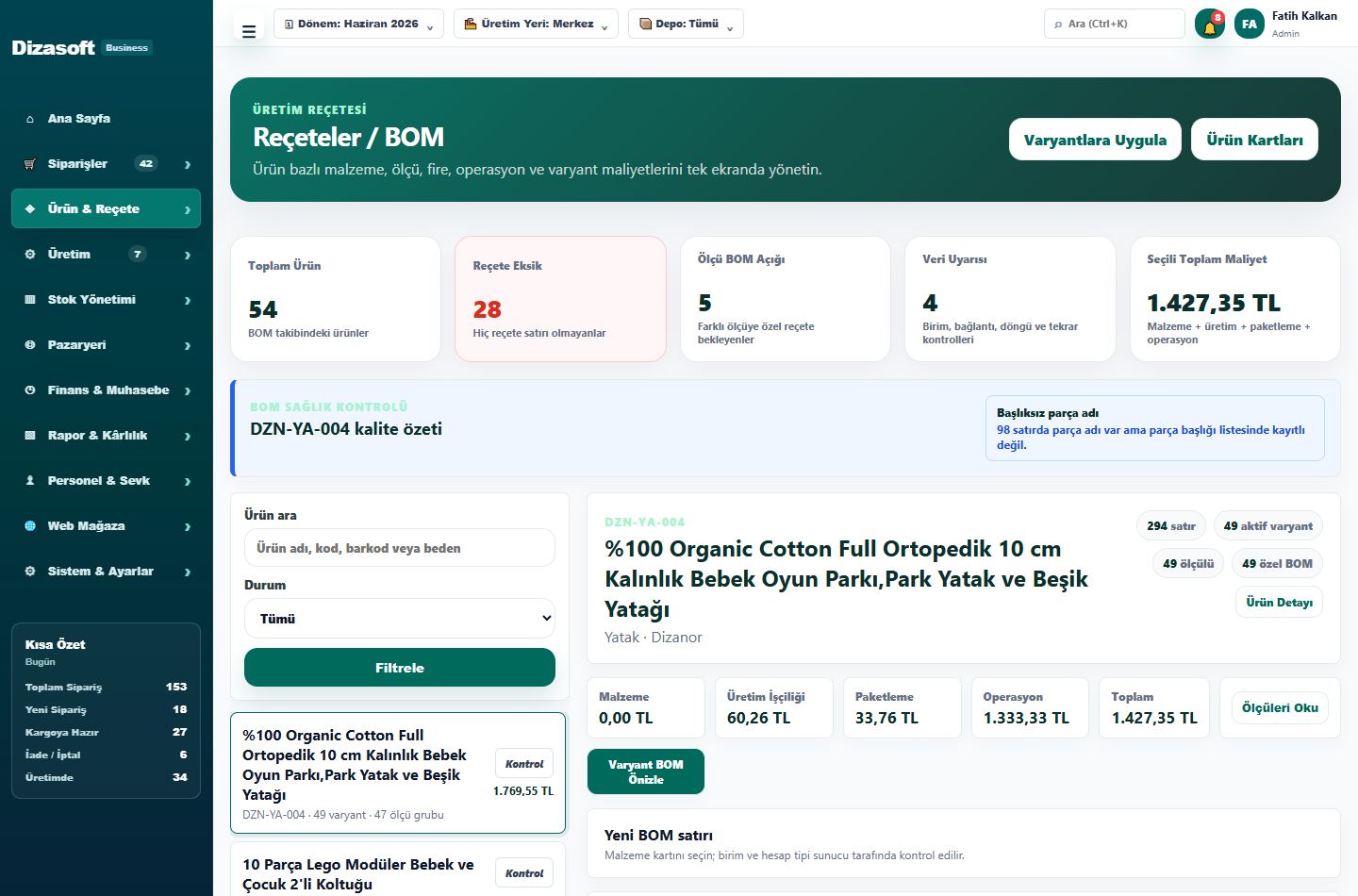
Task: Click the Dizasoft logo
Action: click(x=54, y=47)
